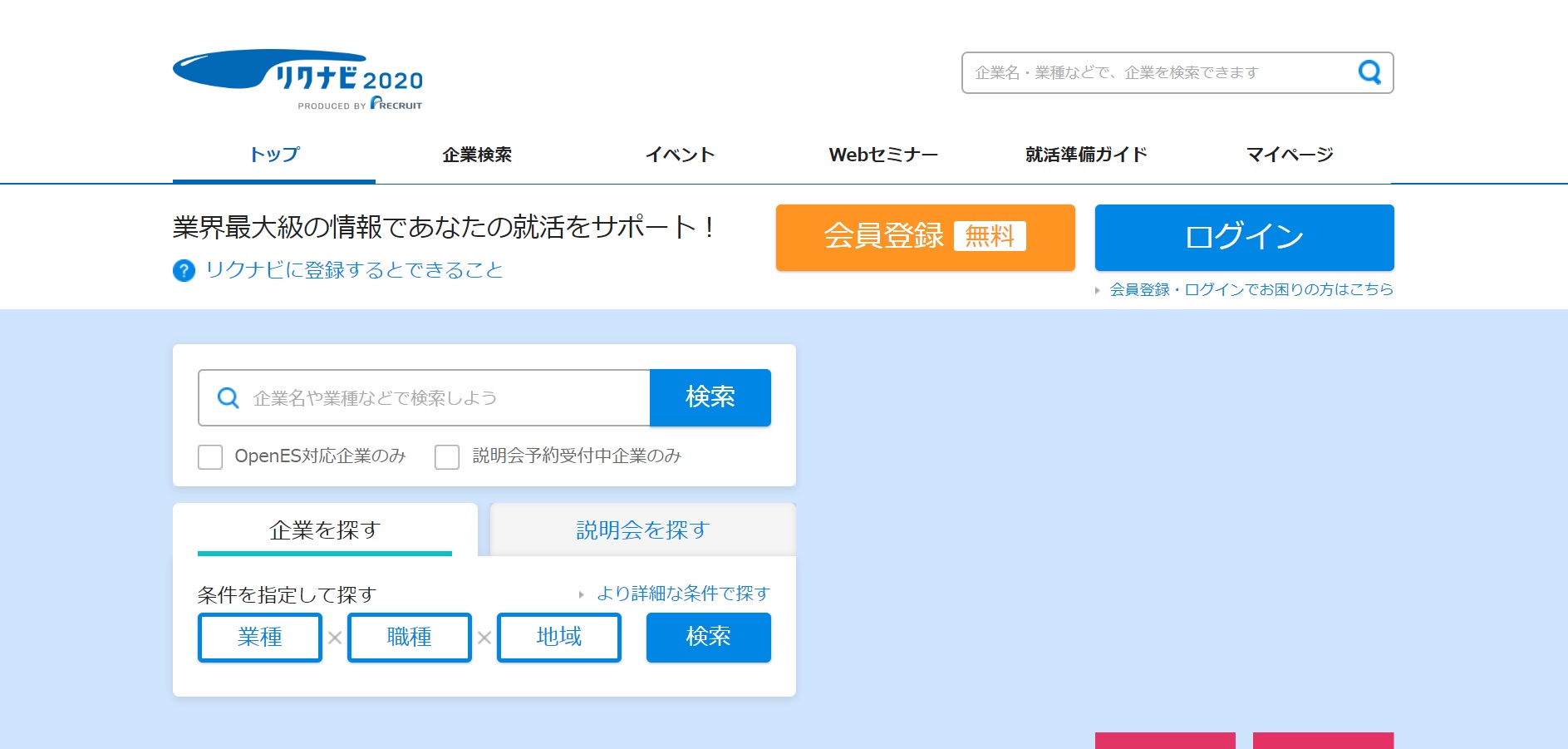Viewport: 1568px width, 749px height.
Task: Click the blue ログイン button
Action: (x=1244, y=238)
